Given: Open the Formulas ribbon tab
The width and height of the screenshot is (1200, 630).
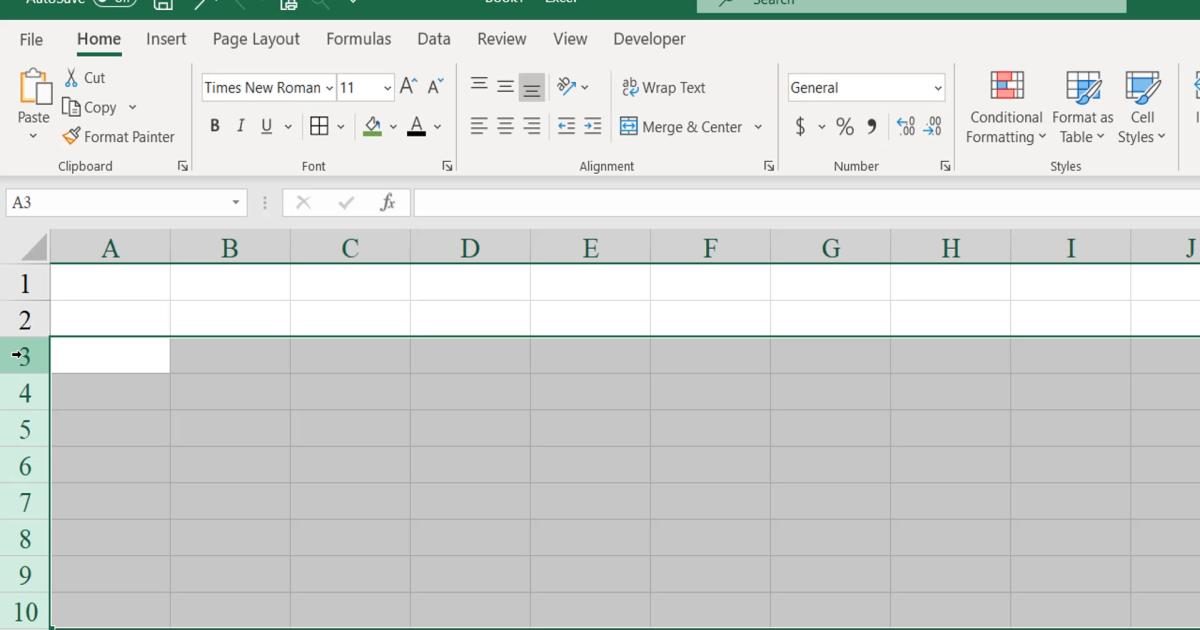Looking at the screenshot, I should [358, 39].
